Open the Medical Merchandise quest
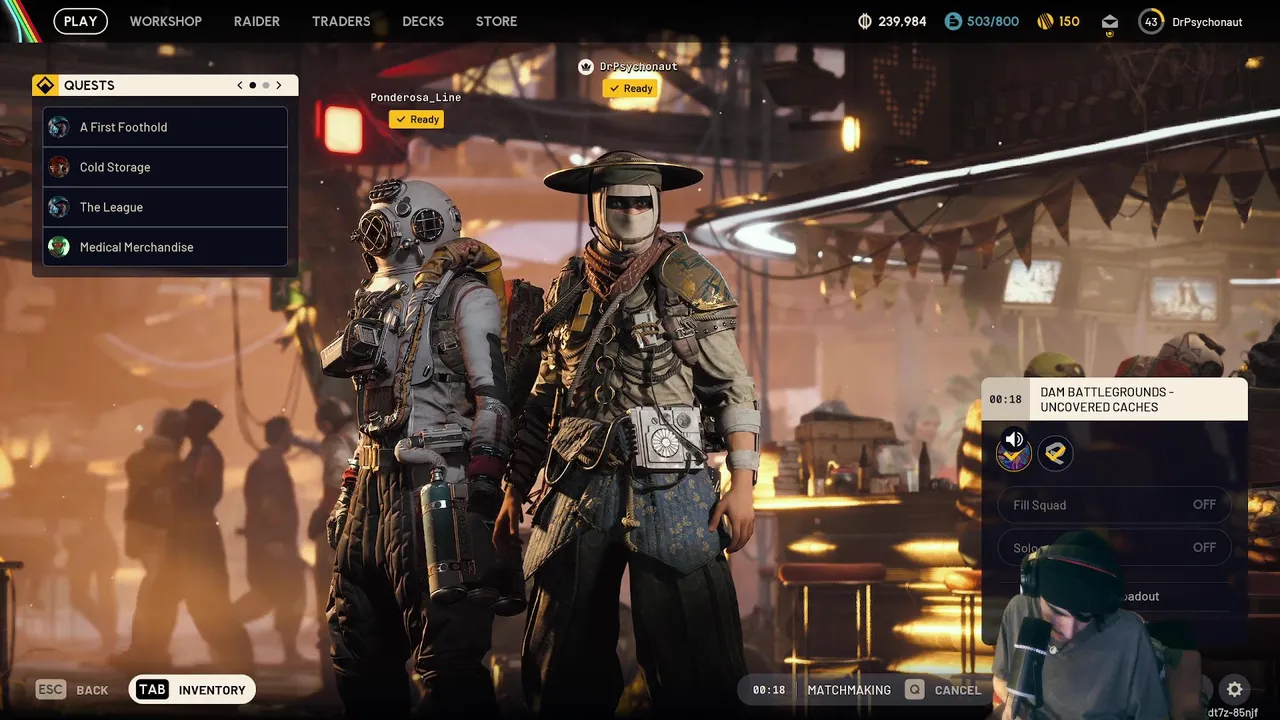Viewport: 1280px width, 720px height. point(165,247)
